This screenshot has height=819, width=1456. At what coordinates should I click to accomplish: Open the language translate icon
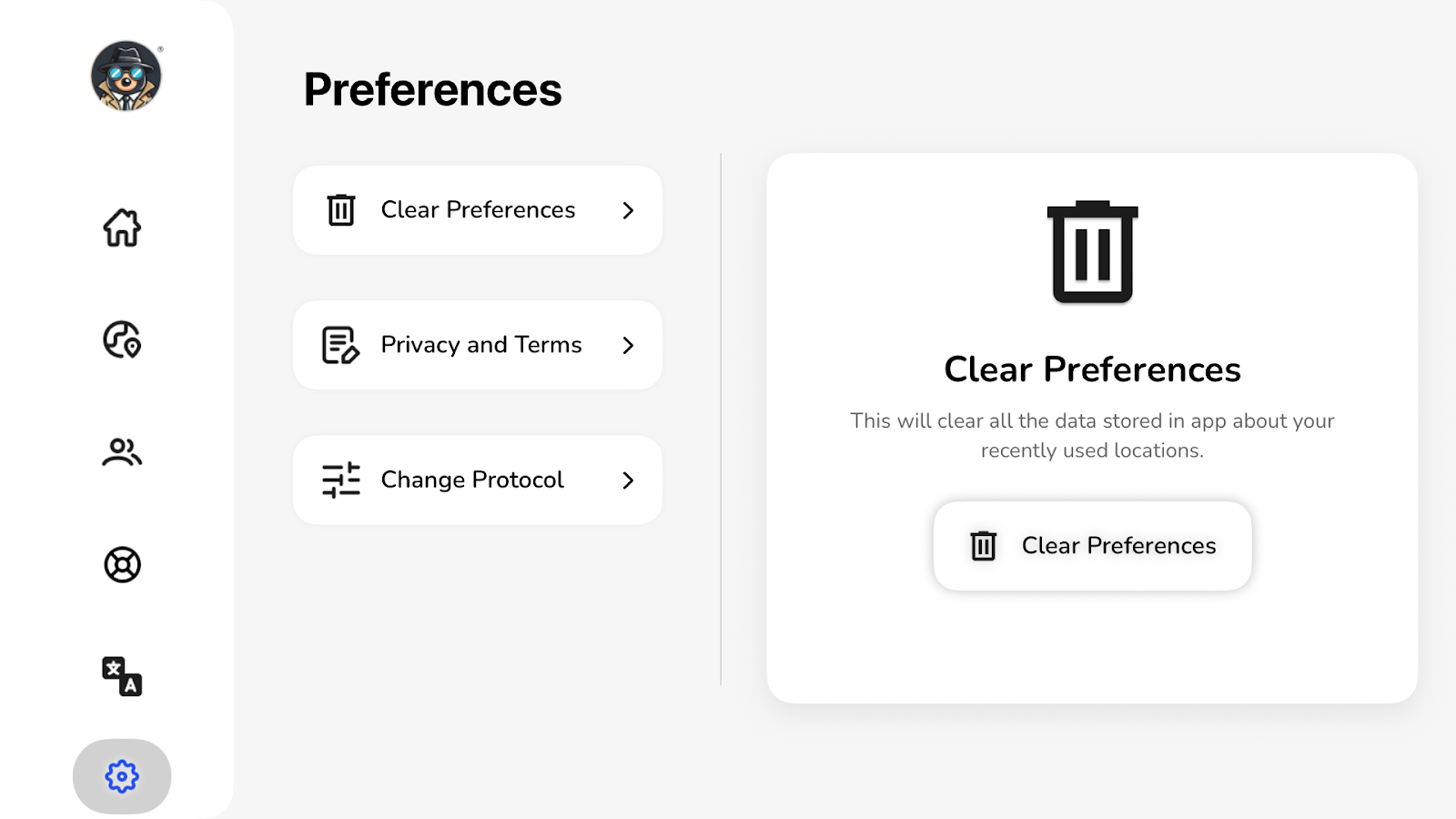point(122,677)
